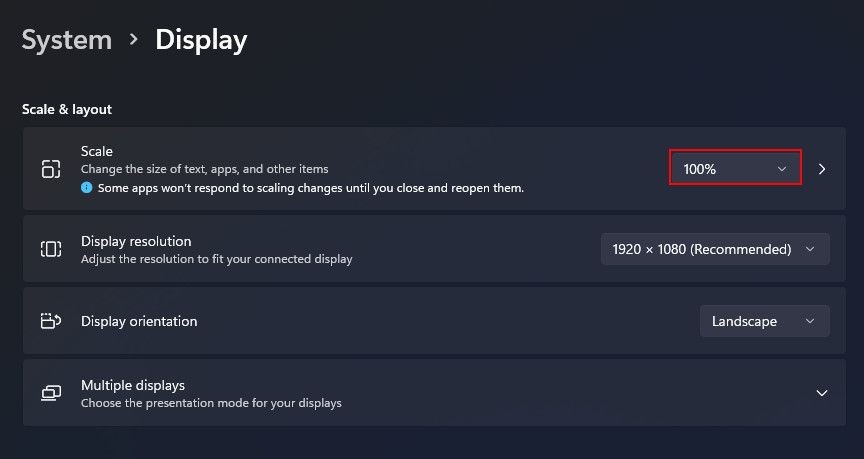Open the 1920 × 1080 resolution dropdown
Image resolution: width=864 pixels, height=459 pixels.
[715, 249]
